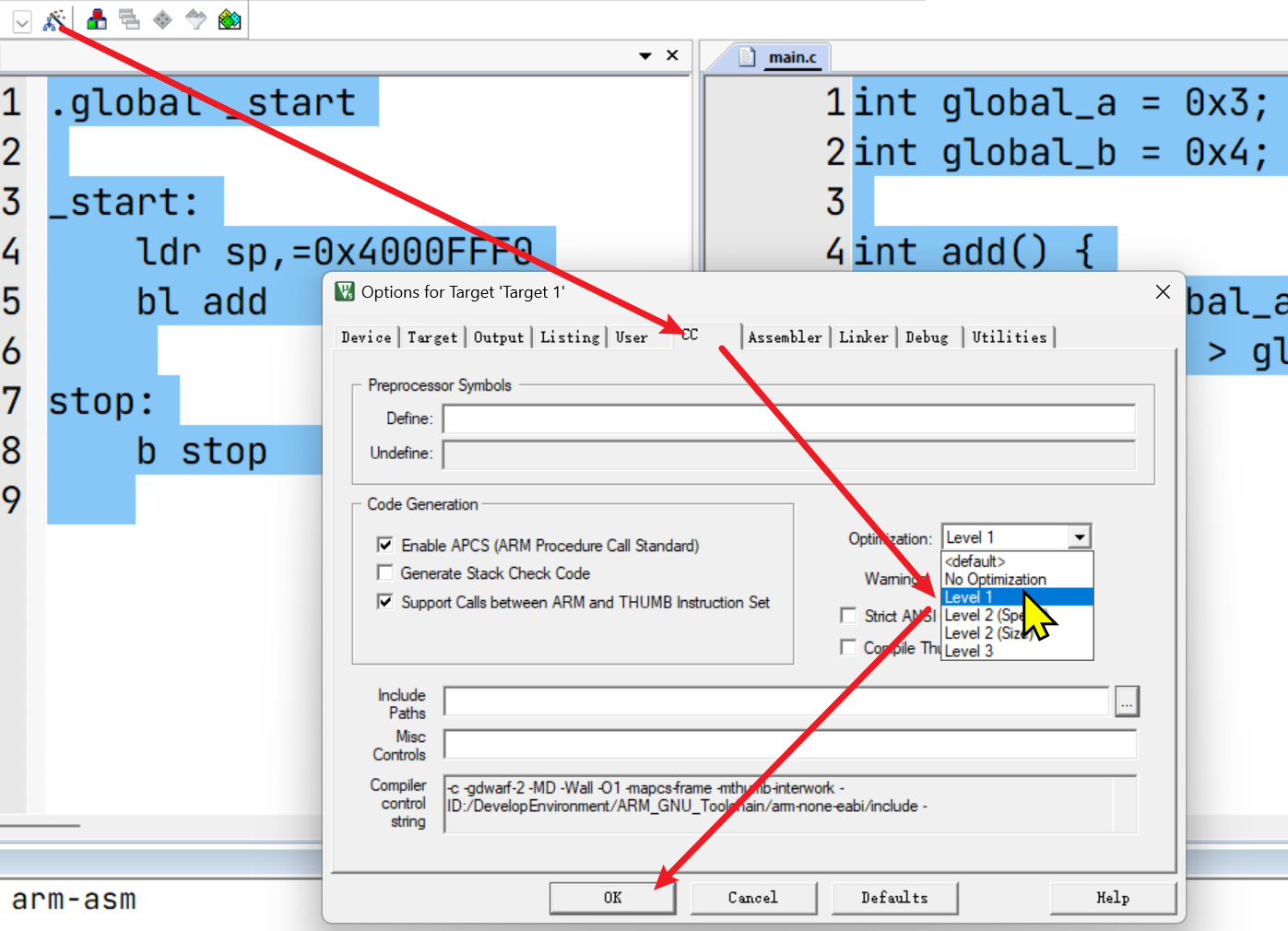Open the Listing tab
This screenshot has width=1288, height=931.
(570, 337)
